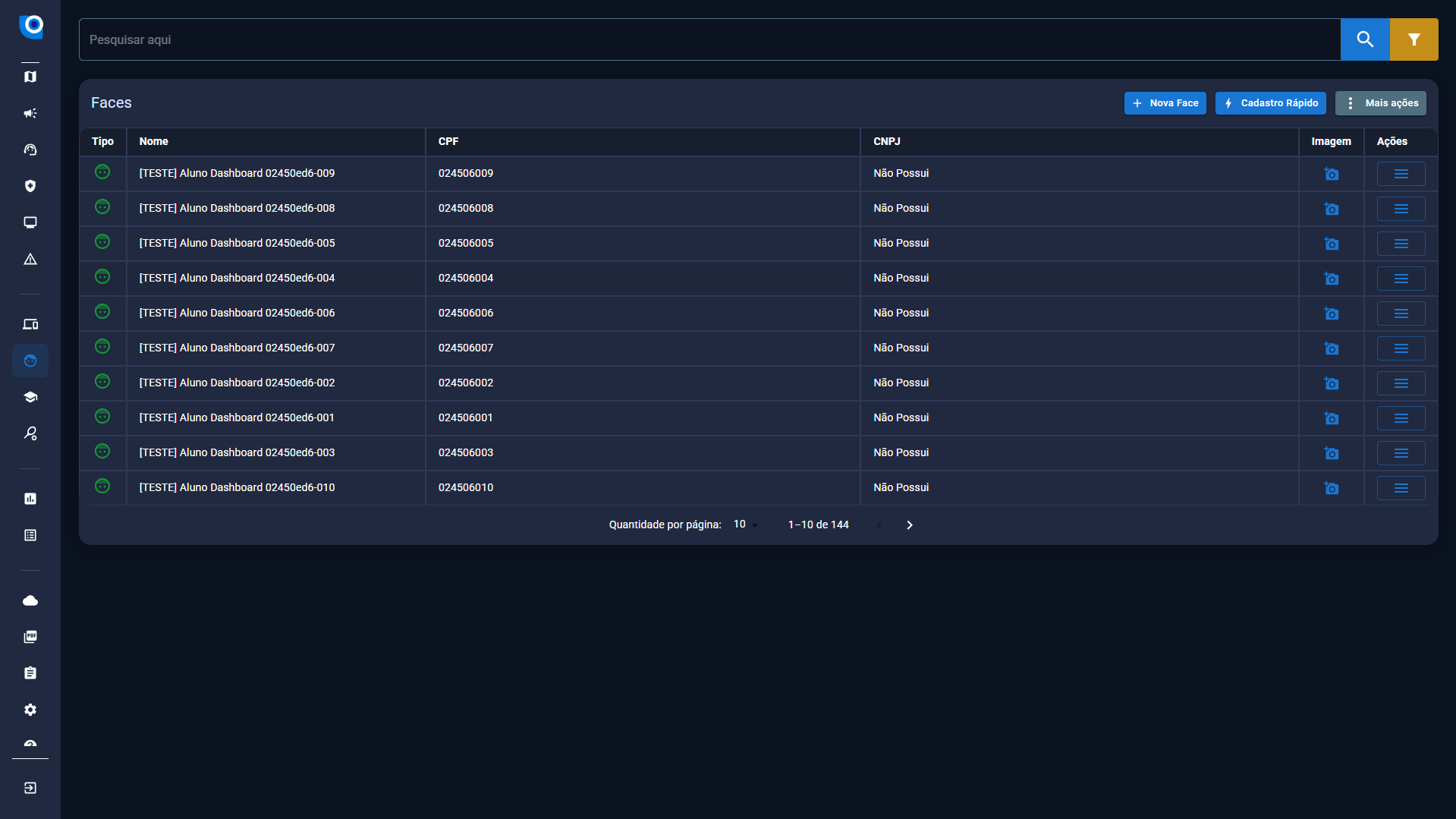Screen dimensions: 1456x819
Task: Open the list view sidebar icon
Action: click(x=30, y=535)
